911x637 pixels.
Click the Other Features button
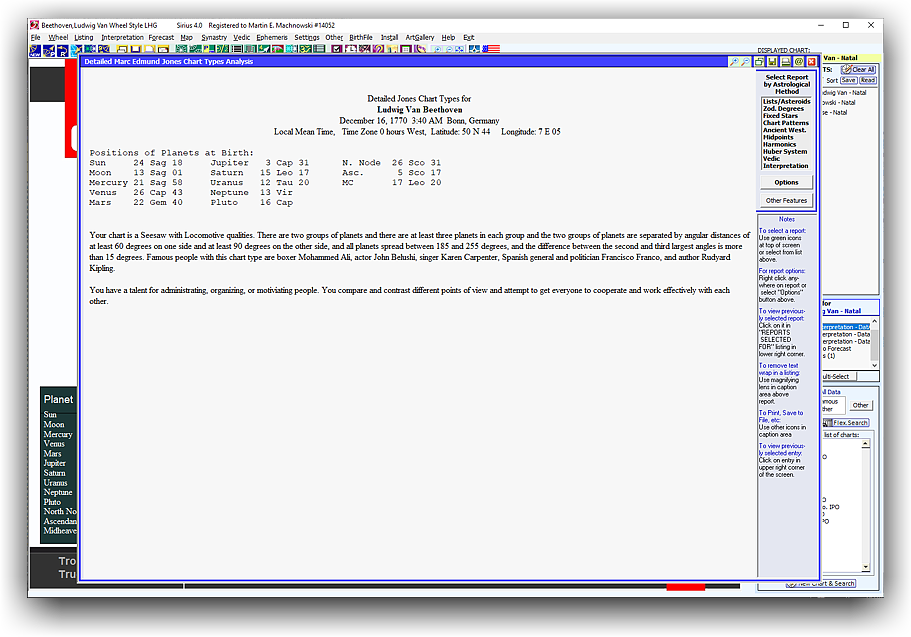[786, 201]
